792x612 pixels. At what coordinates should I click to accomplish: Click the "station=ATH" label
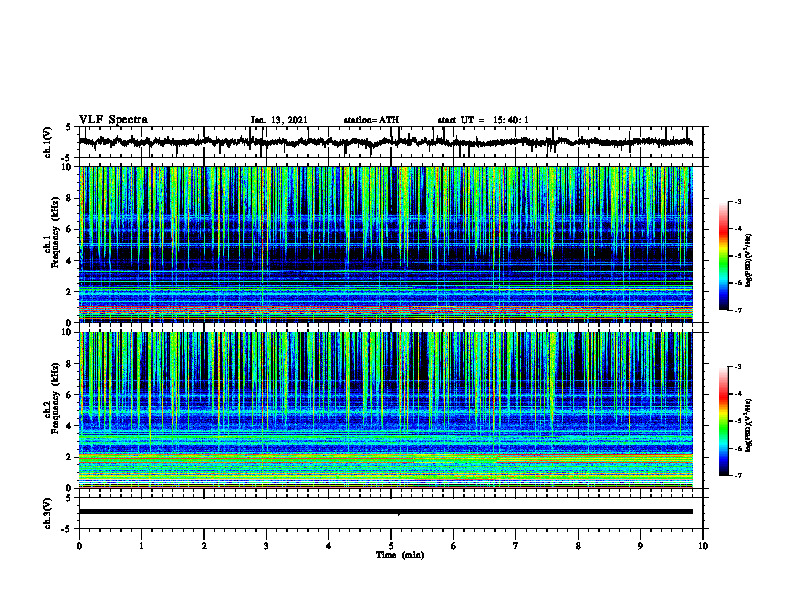(371, 120)
